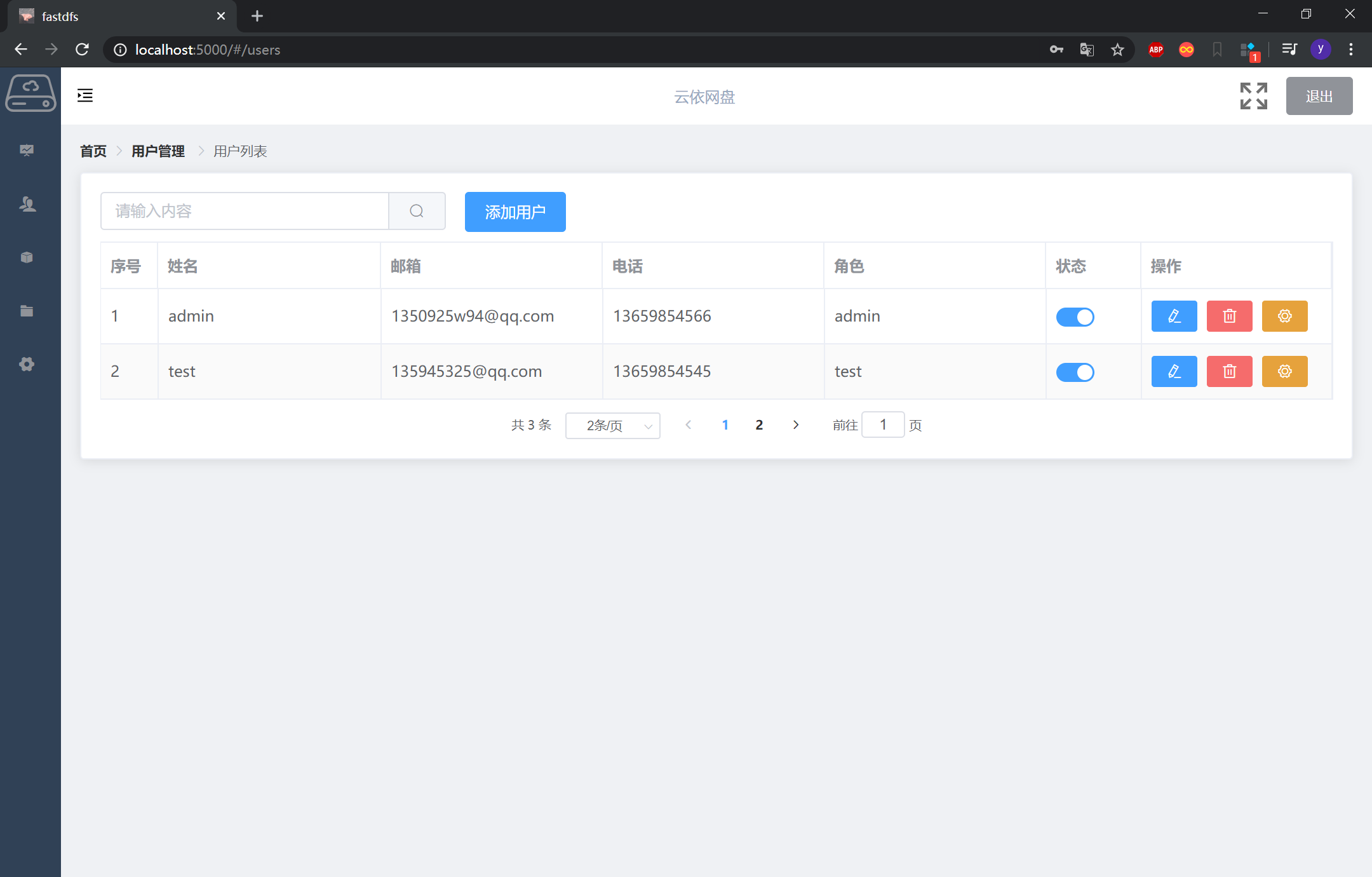Open role settings gear for admin row
This screenshot has width=1372, height=877.
coord(1284,316)
